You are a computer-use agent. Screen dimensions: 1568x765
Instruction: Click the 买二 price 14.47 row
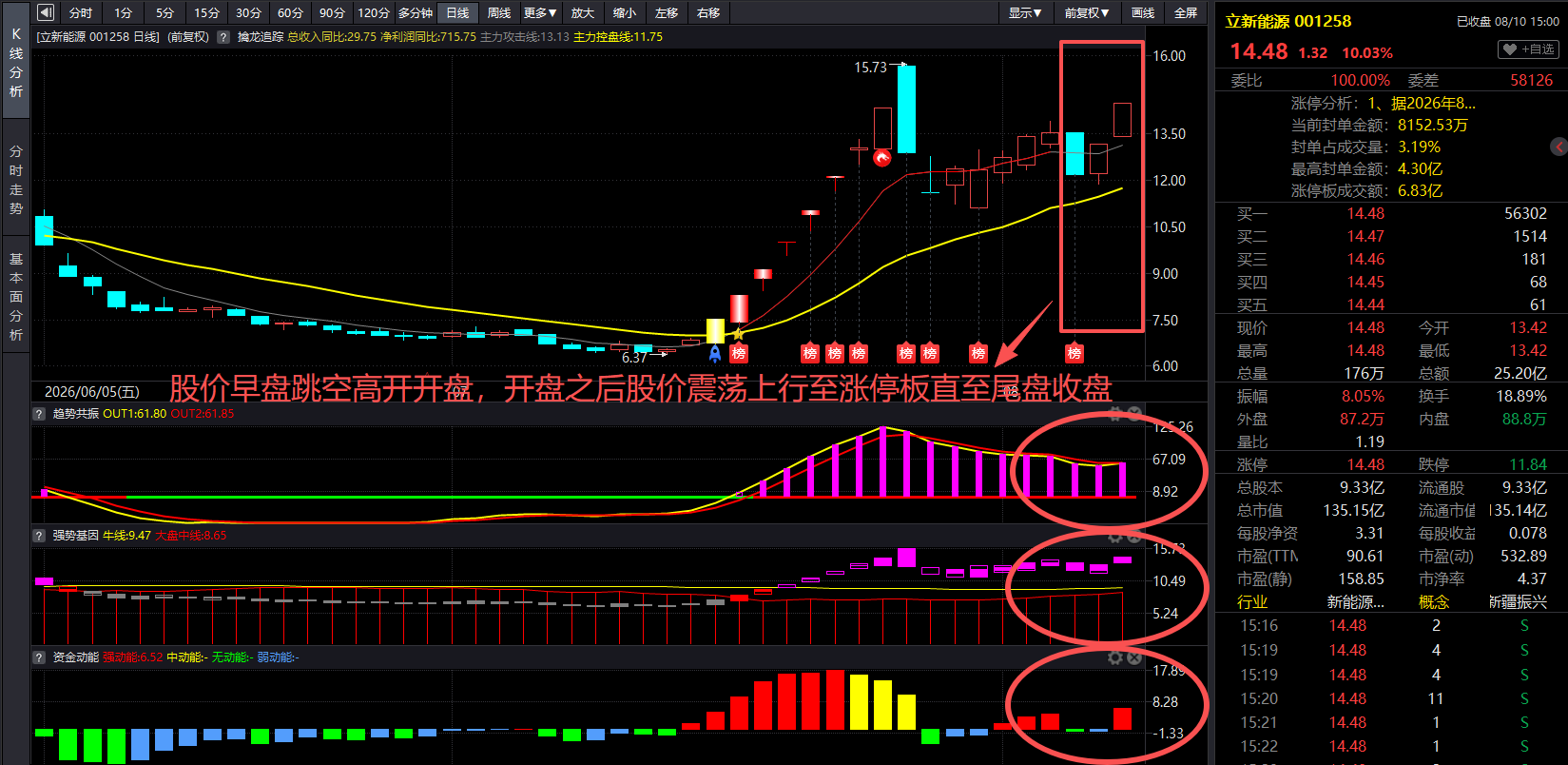pyautogui.click(x=1391, y=236)
